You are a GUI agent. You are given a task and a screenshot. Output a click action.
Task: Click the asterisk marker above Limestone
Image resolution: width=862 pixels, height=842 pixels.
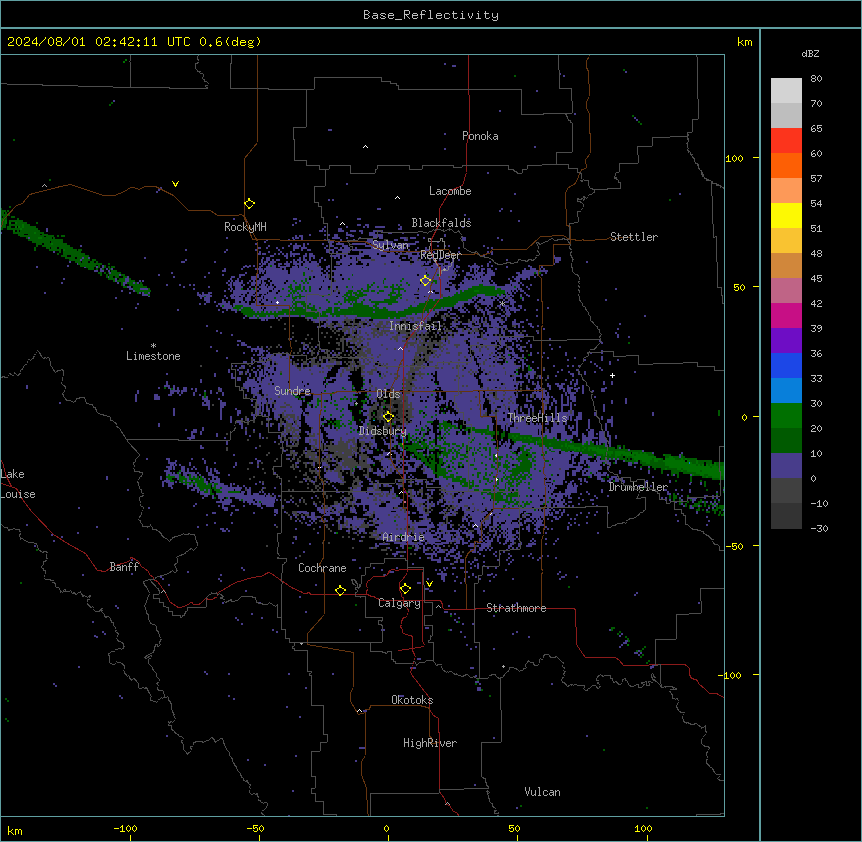153,346
